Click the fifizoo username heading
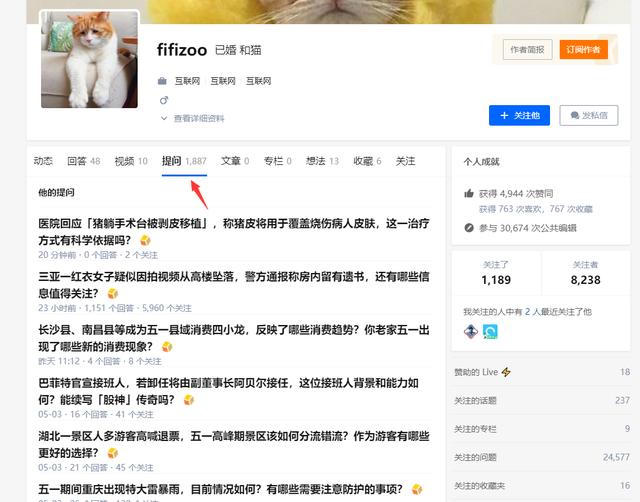Viewport: 640px width, 502px height. (x=182, y=50)
